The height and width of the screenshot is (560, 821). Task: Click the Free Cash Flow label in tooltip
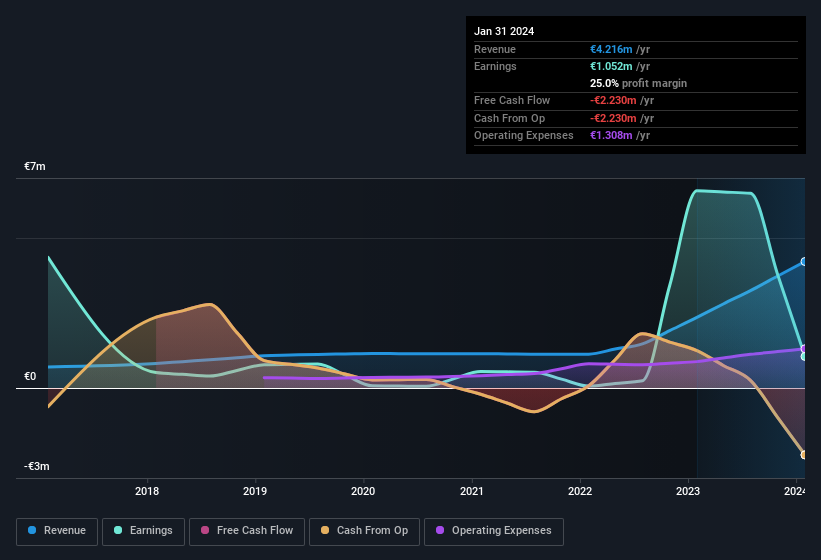[x=512, y=100]
